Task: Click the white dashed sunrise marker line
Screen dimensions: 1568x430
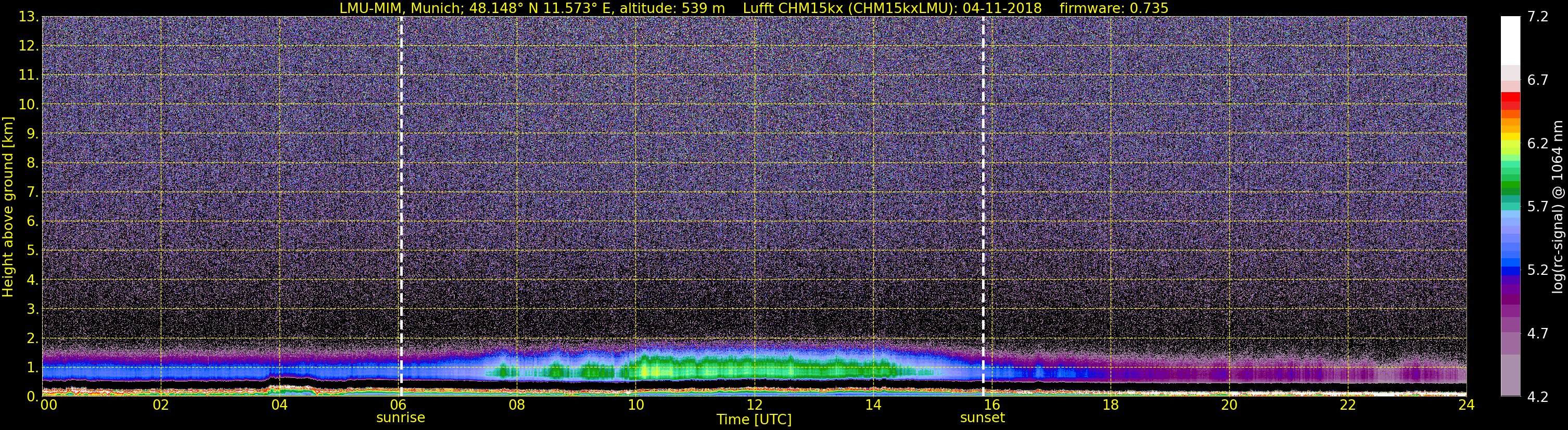Action: coord(401,207)
